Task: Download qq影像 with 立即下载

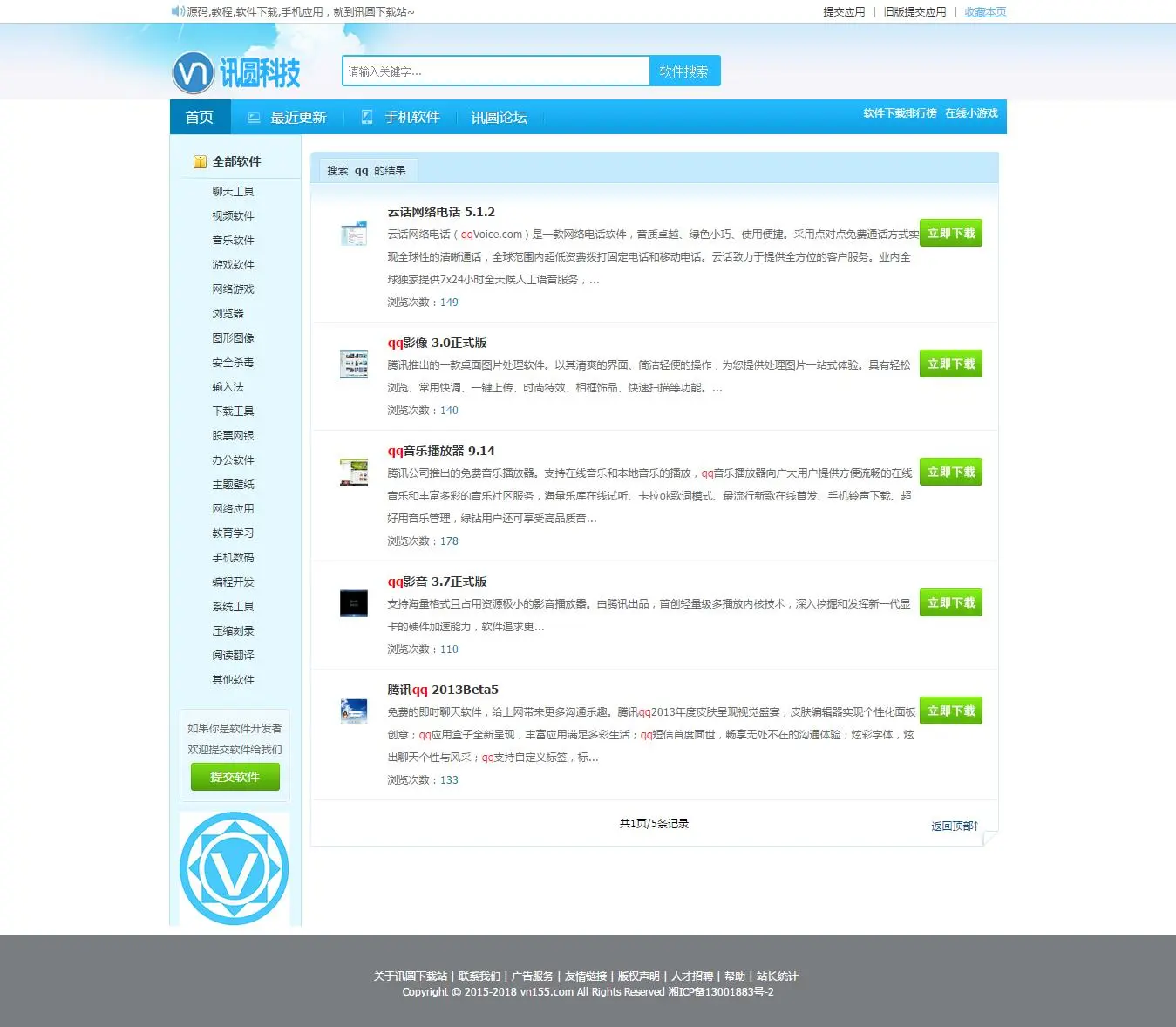Action: coord(951,364)
